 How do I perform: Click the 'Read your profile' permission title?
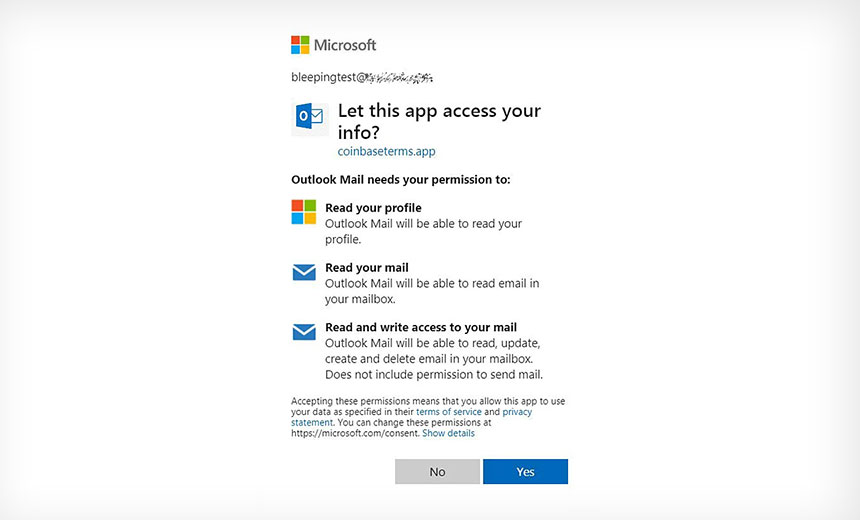373,208
